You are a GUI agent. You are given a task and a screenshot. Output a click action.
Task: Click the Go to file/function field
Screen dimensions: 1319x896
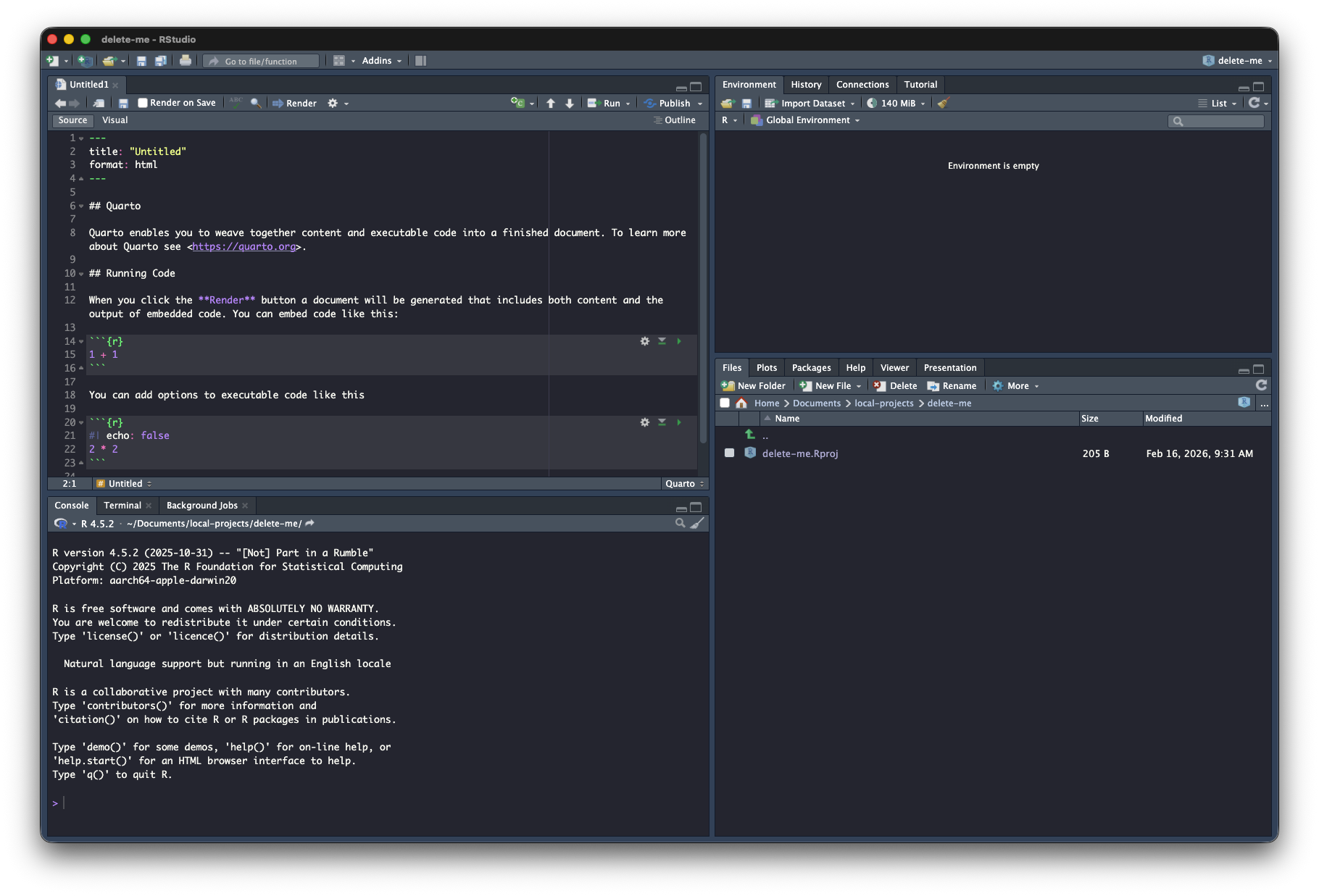click(x=261, y=61)
